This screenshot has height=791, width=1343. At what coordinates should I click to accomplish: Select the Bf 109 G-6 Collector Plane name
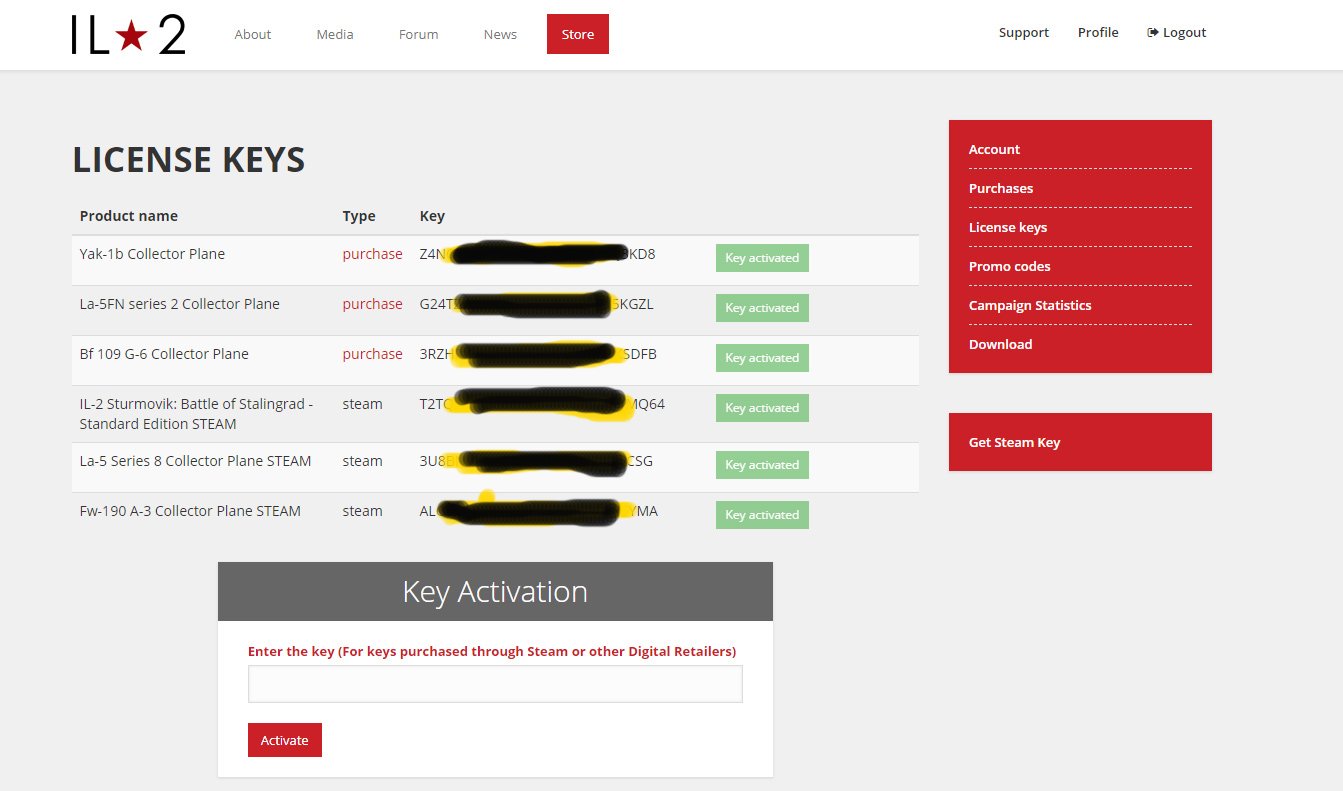click(x=164, y=354)
